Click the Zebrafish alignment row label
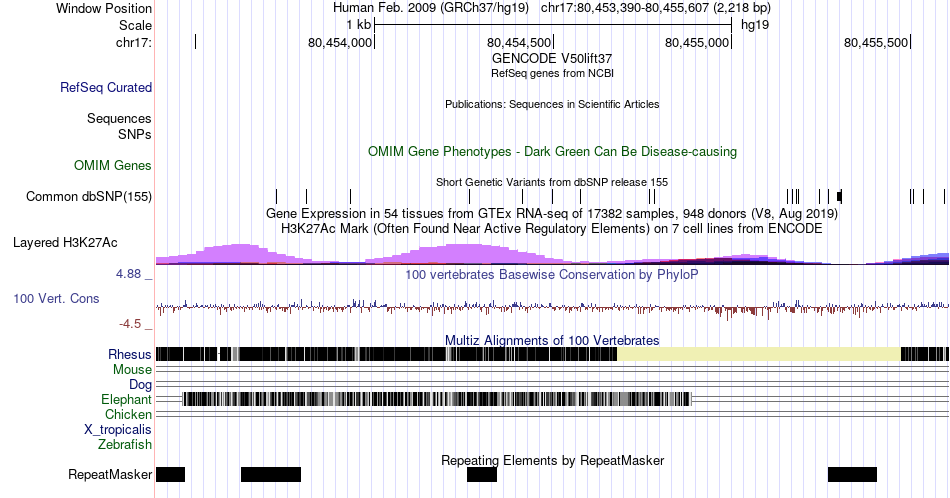Viewport: 950px width, 498px height. [125, 445]
